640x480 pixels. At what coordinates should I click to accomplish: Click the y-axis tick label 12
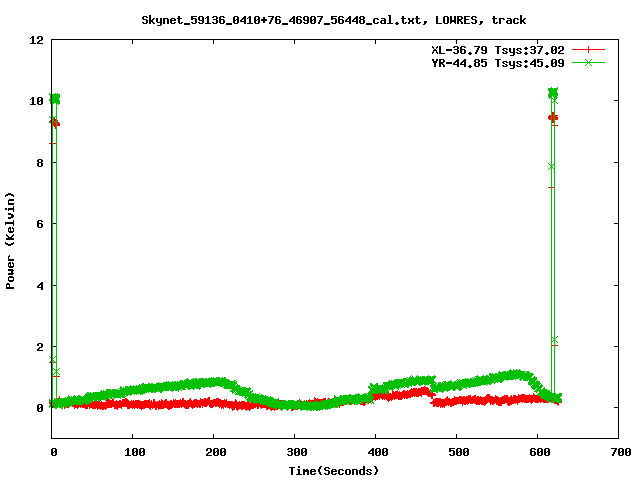(36, 40)
